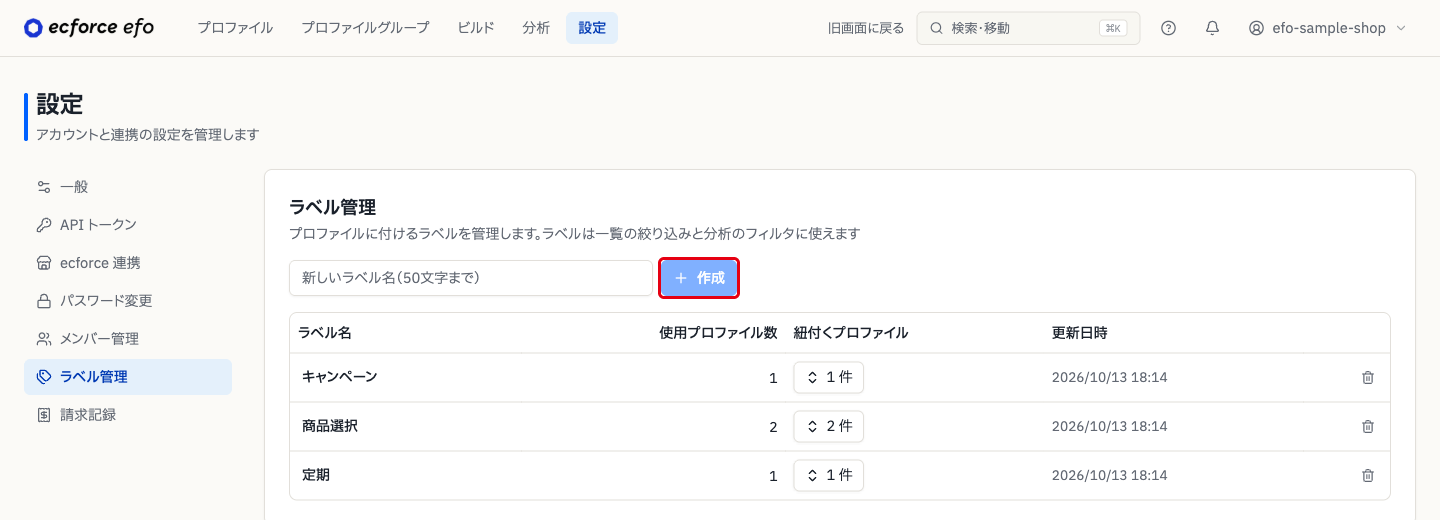Open API トークン settings page
The width and height of the screenshot is (1440, 520).
(128, 225)
